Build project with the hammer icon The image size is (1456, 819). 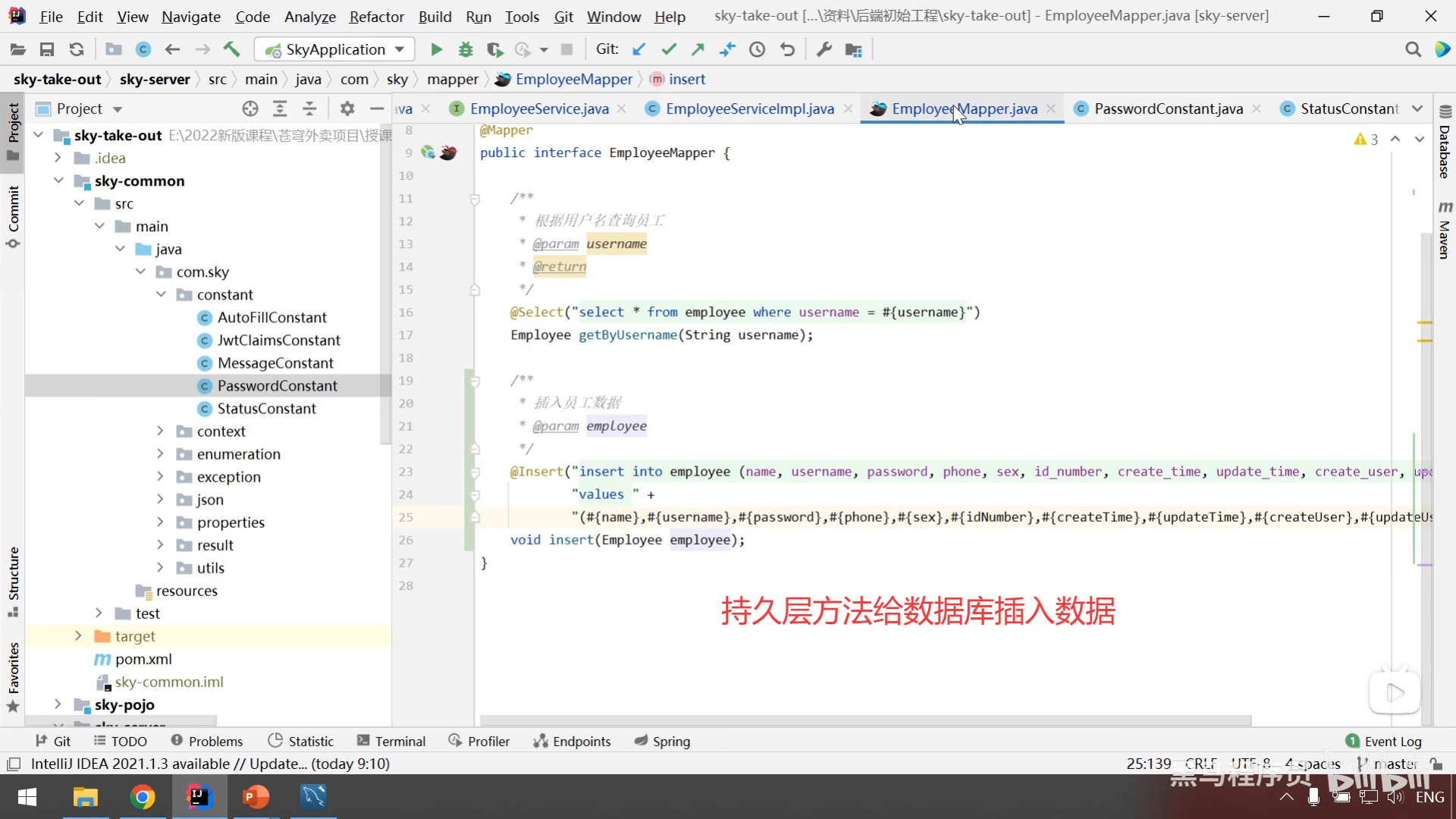pyautogui.click(x=231, y=49)
